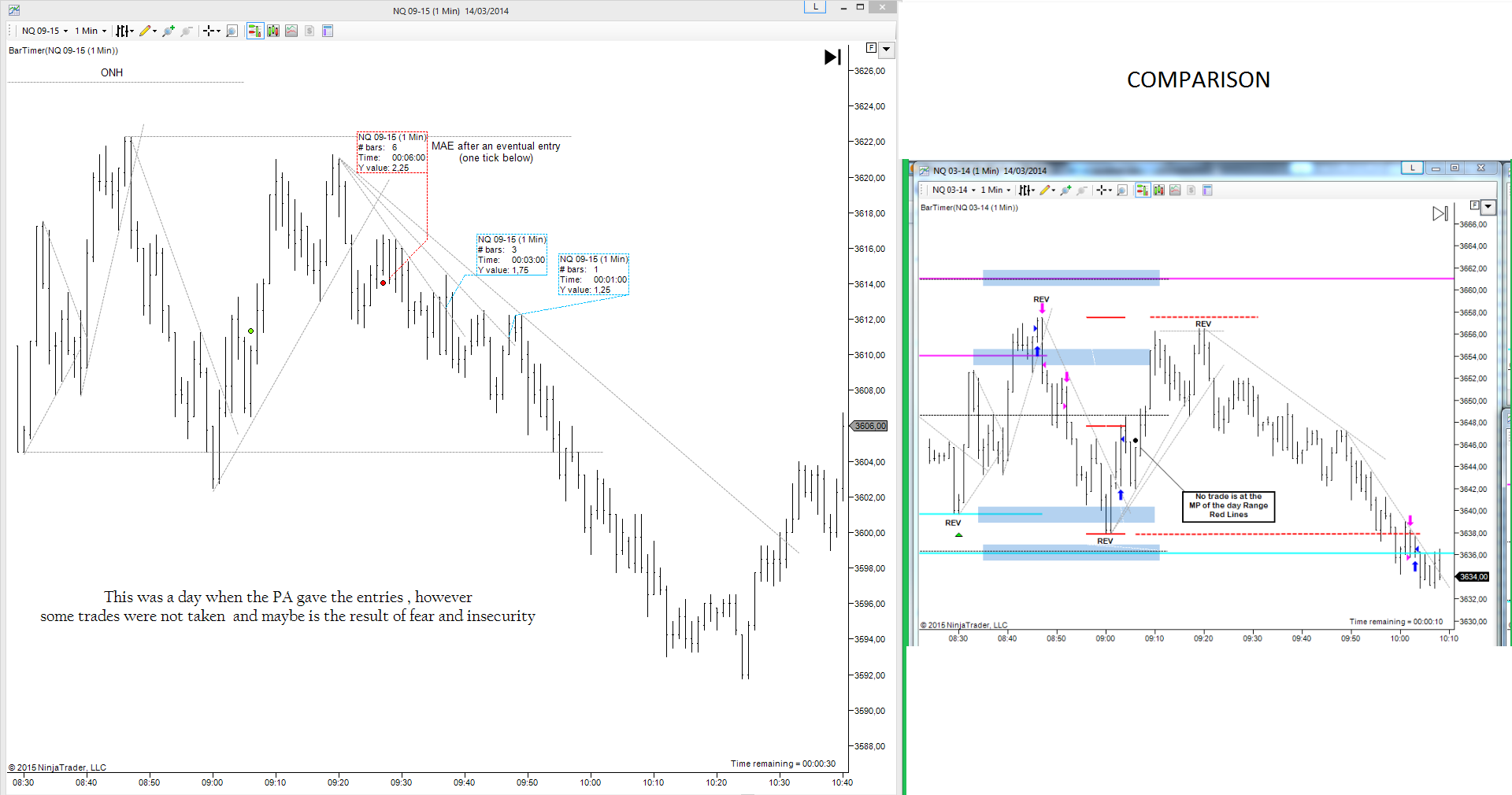Viewport: 1512px width, 795px height.
Task: Toggle the Chart Trader icon in NQ 09-15 toolbar
Action: (x=254, y=31)
